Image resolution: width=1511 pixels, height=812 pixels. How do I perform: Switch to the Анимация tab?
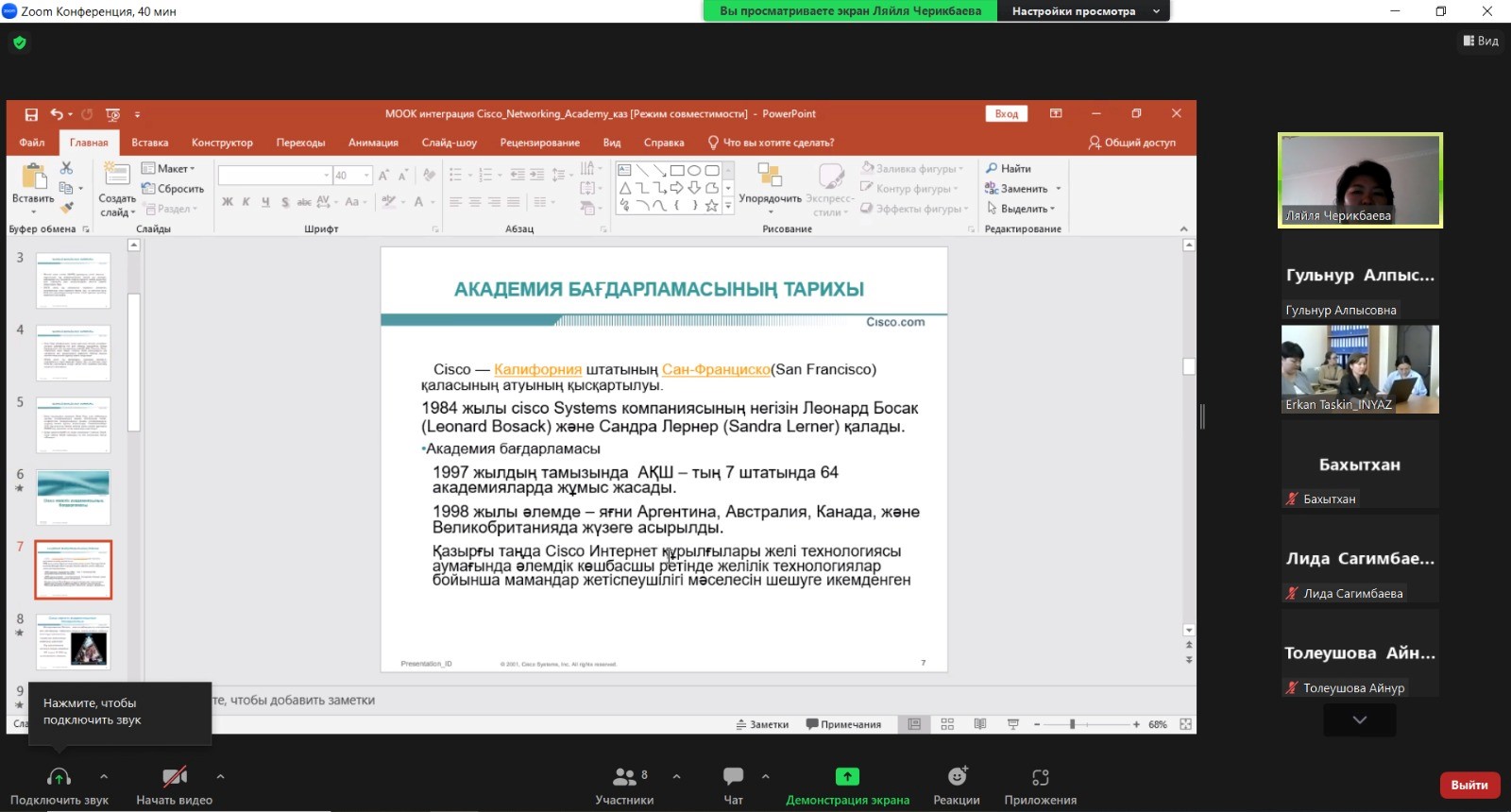click(373, 143)
